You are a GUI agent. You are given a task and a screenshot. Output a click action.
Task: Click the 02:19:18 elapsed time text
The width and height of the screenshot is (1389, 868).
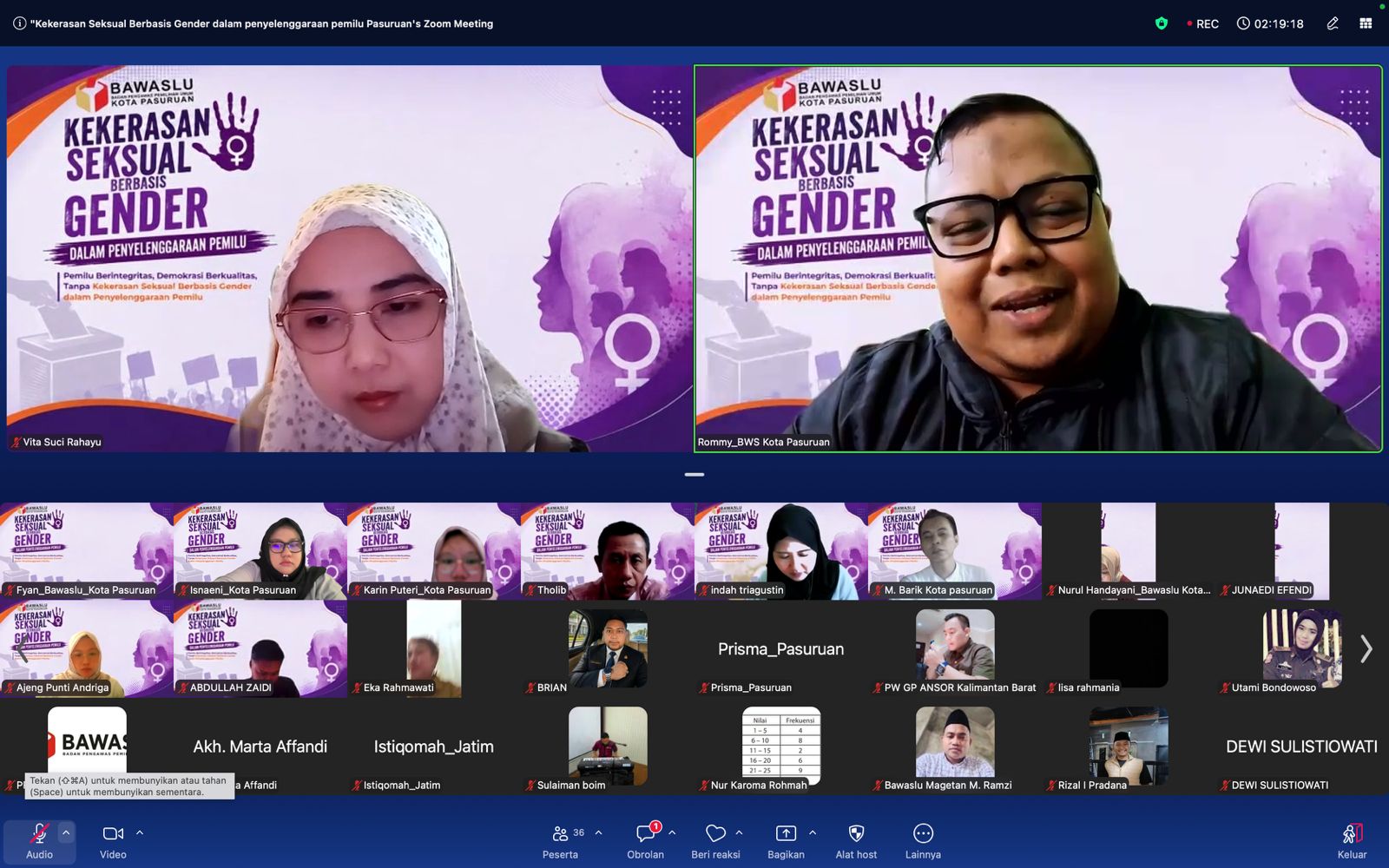[x=1279, y=23]
